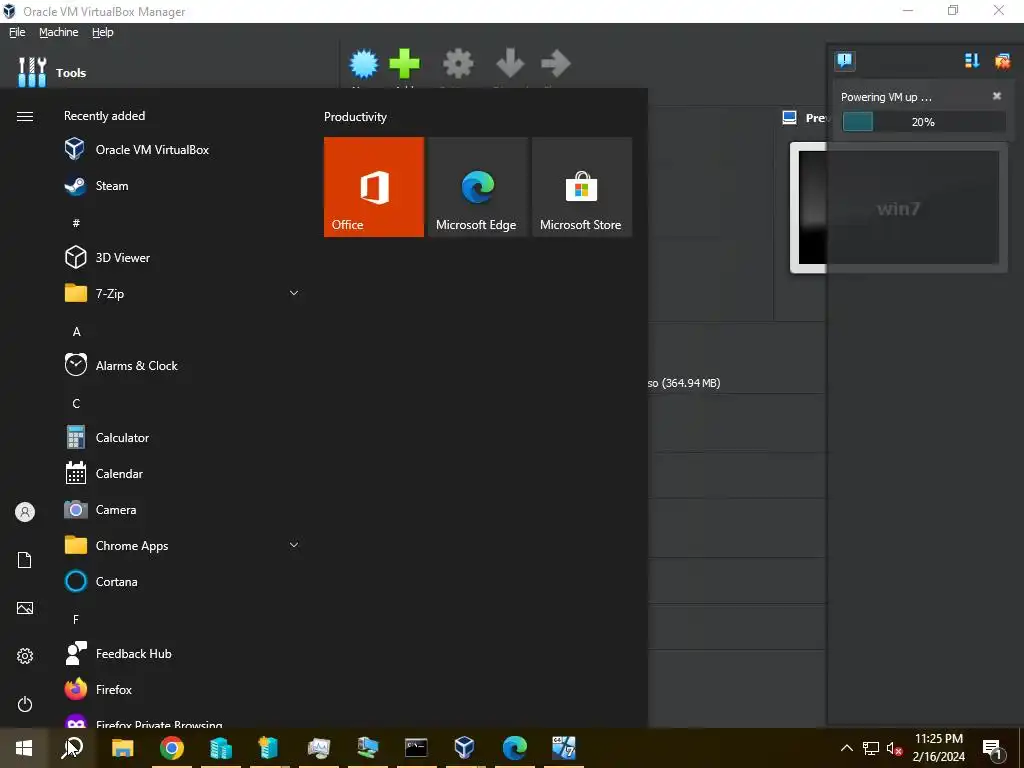1024x768 pixels.
Task: Click the Windows Start button
Action: (x=24, y=748)
